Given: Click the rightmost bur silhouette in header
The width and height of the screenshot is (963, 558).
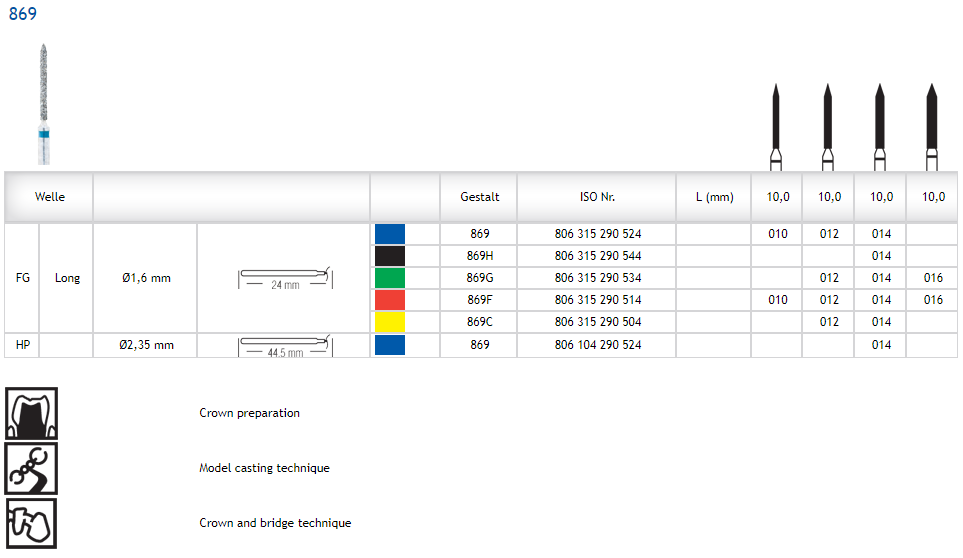Looking at the screenshot, I should tap(932, 128).
